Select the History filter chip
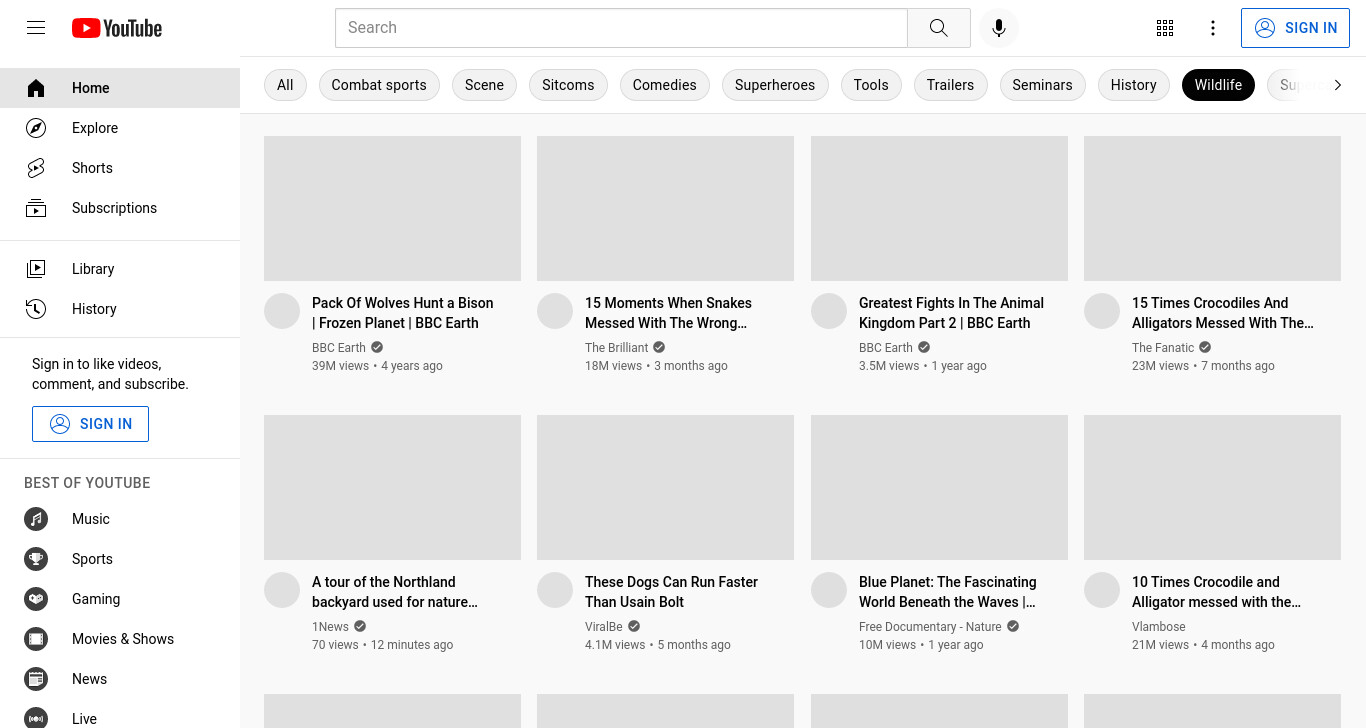Viewport: 1366px width, 728px height. 1133,85
